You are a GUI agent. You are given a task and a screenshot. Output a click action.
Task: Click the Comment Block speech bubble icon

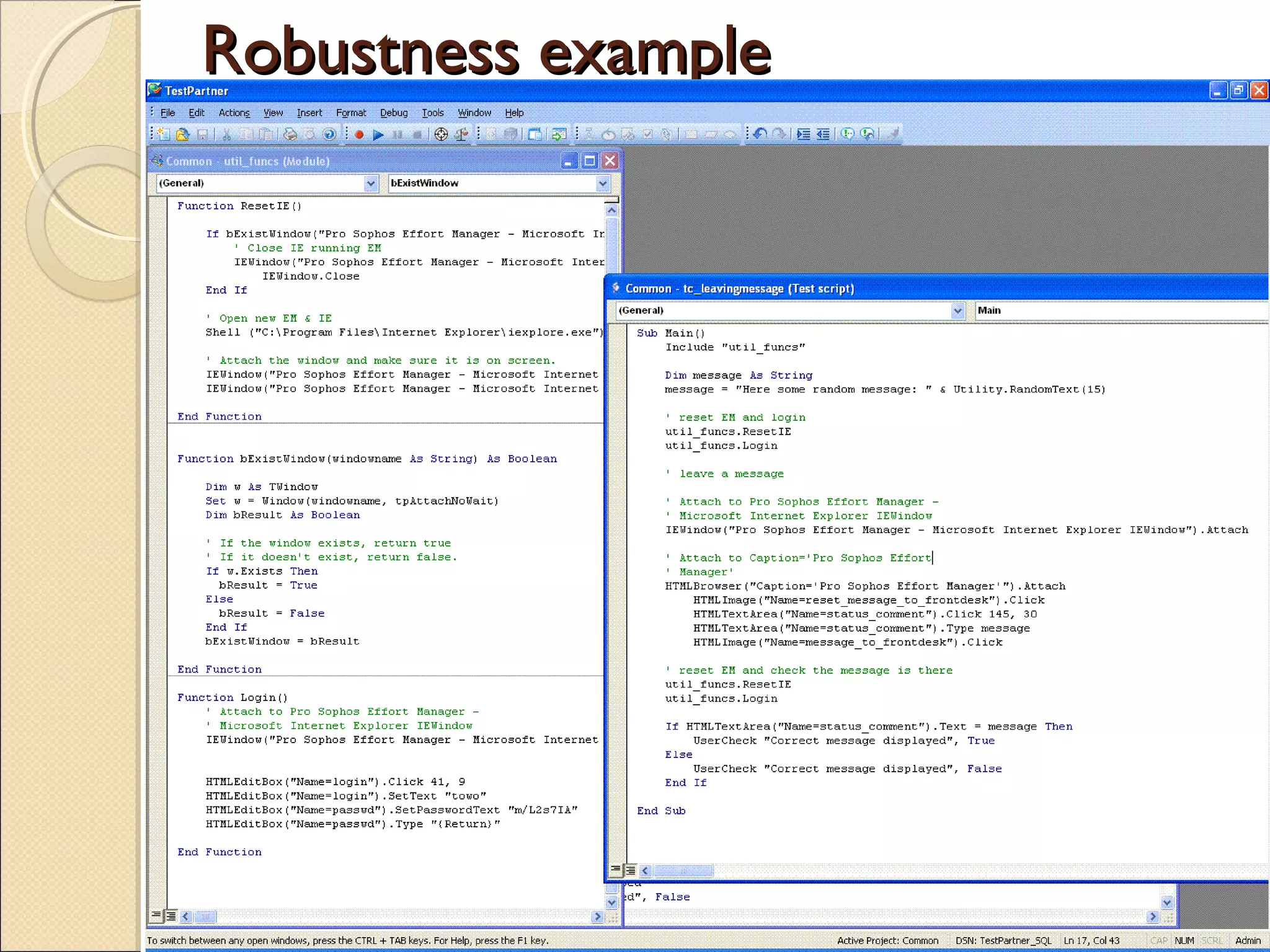(x=847, y=134)
